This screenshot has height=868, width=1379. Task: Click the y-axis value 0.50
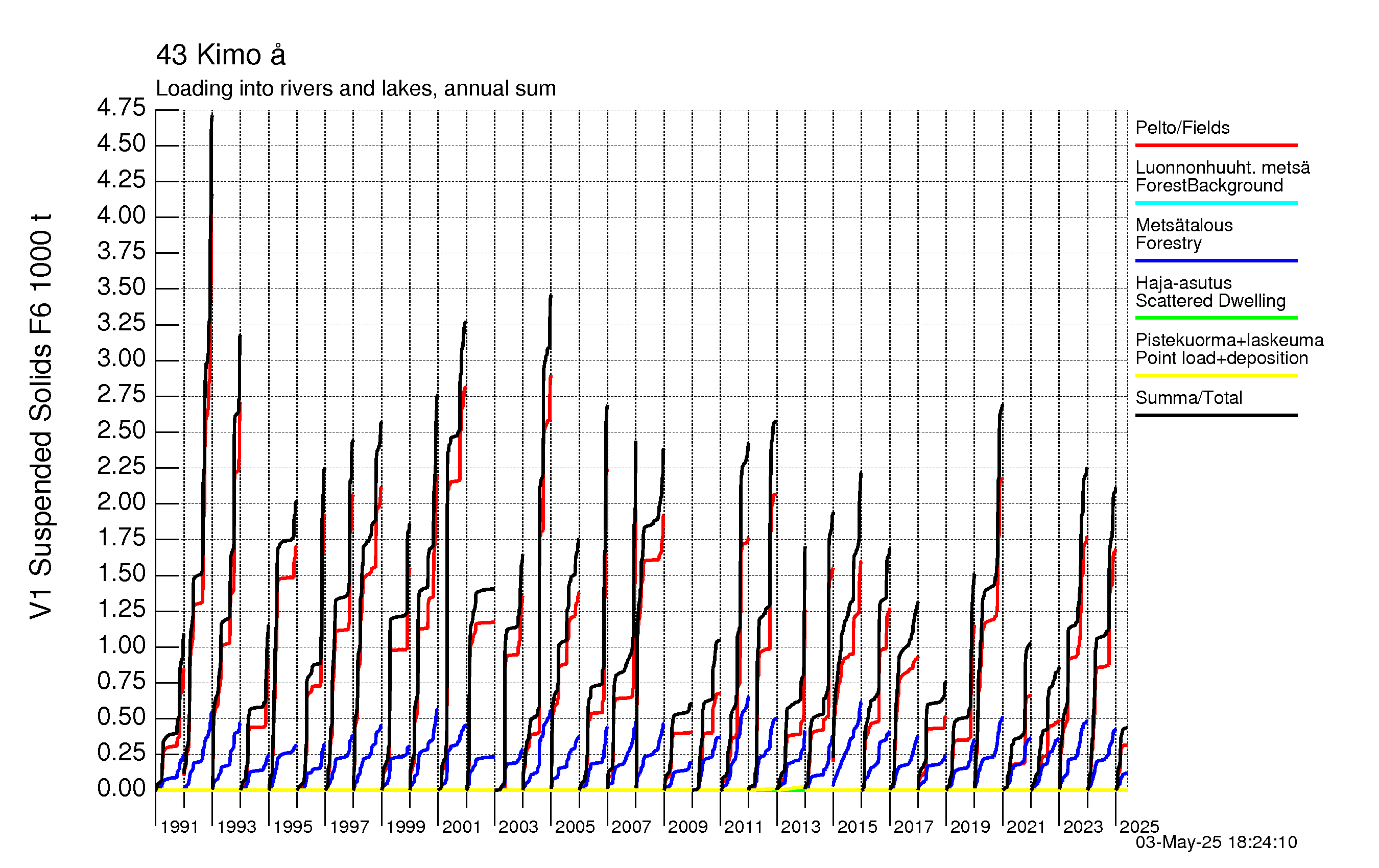coord(122,717)
